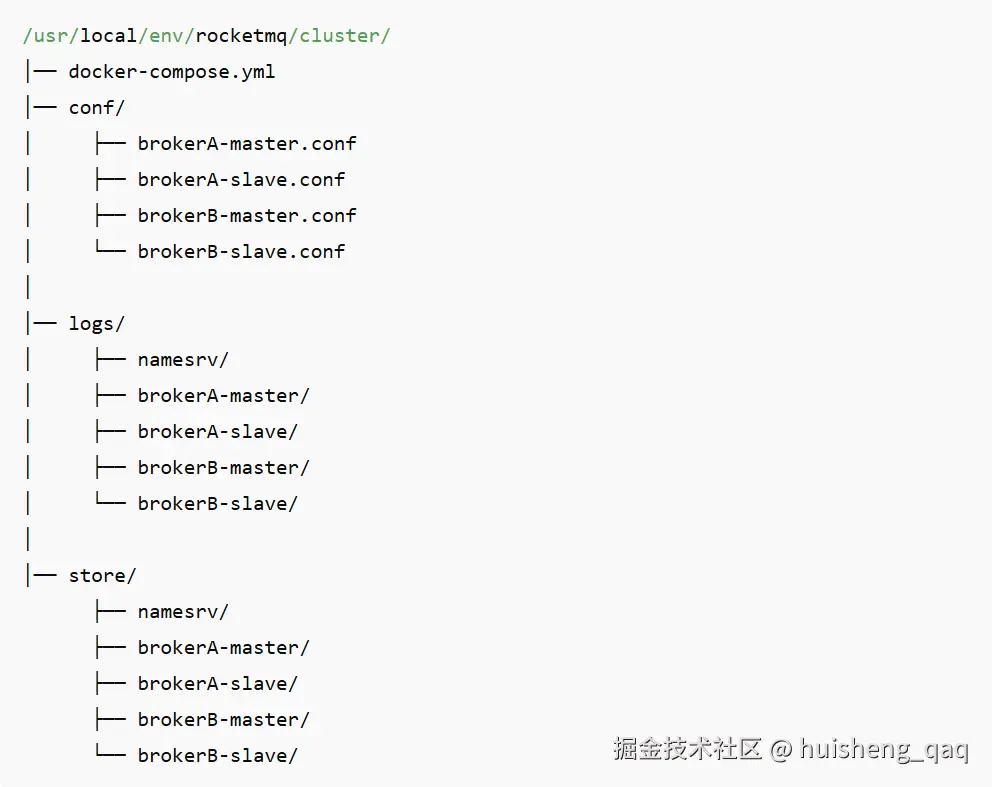Select brokerB-slave.conf file entry

[x=241, y=252]
